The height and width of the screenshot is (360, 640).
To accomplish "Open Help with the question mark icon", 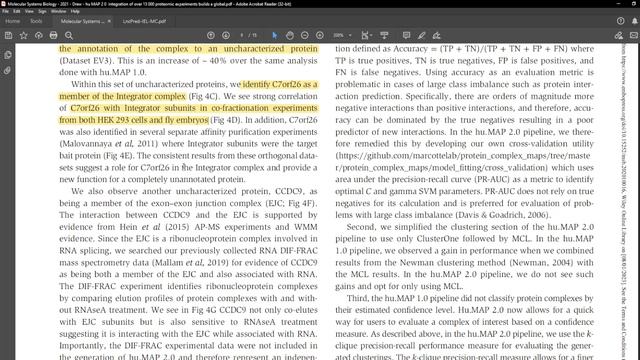I will 620,21.
